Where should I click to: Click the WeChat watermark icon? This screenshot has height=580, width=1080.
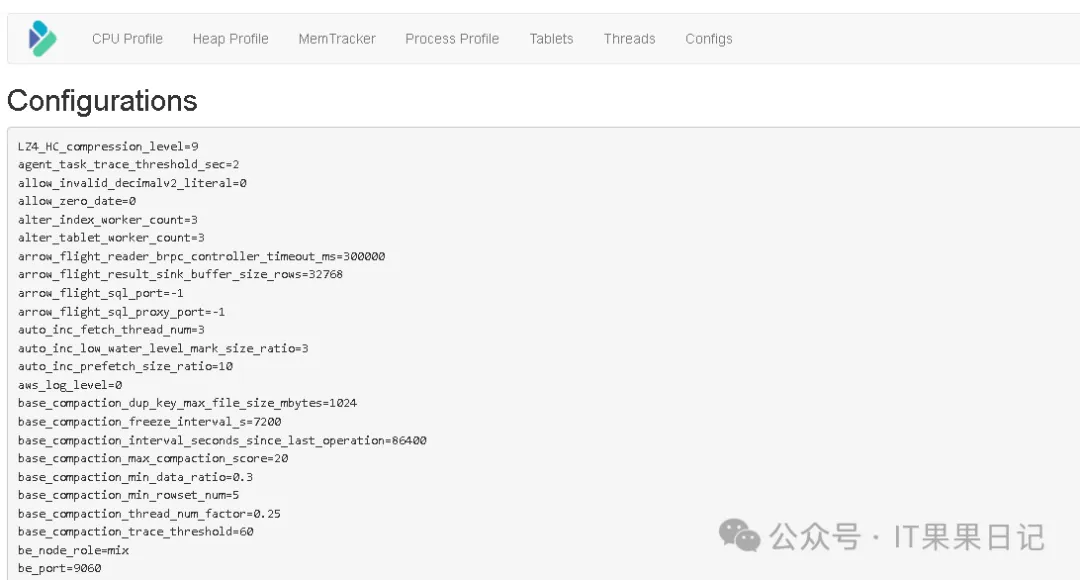click(740, 536)
